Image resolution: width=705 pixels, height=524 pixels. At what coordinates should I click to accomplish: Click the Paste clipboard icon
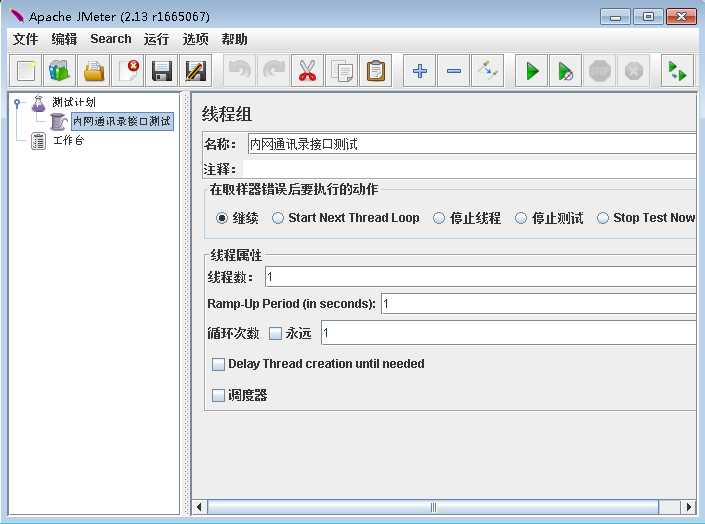(376, 71)
